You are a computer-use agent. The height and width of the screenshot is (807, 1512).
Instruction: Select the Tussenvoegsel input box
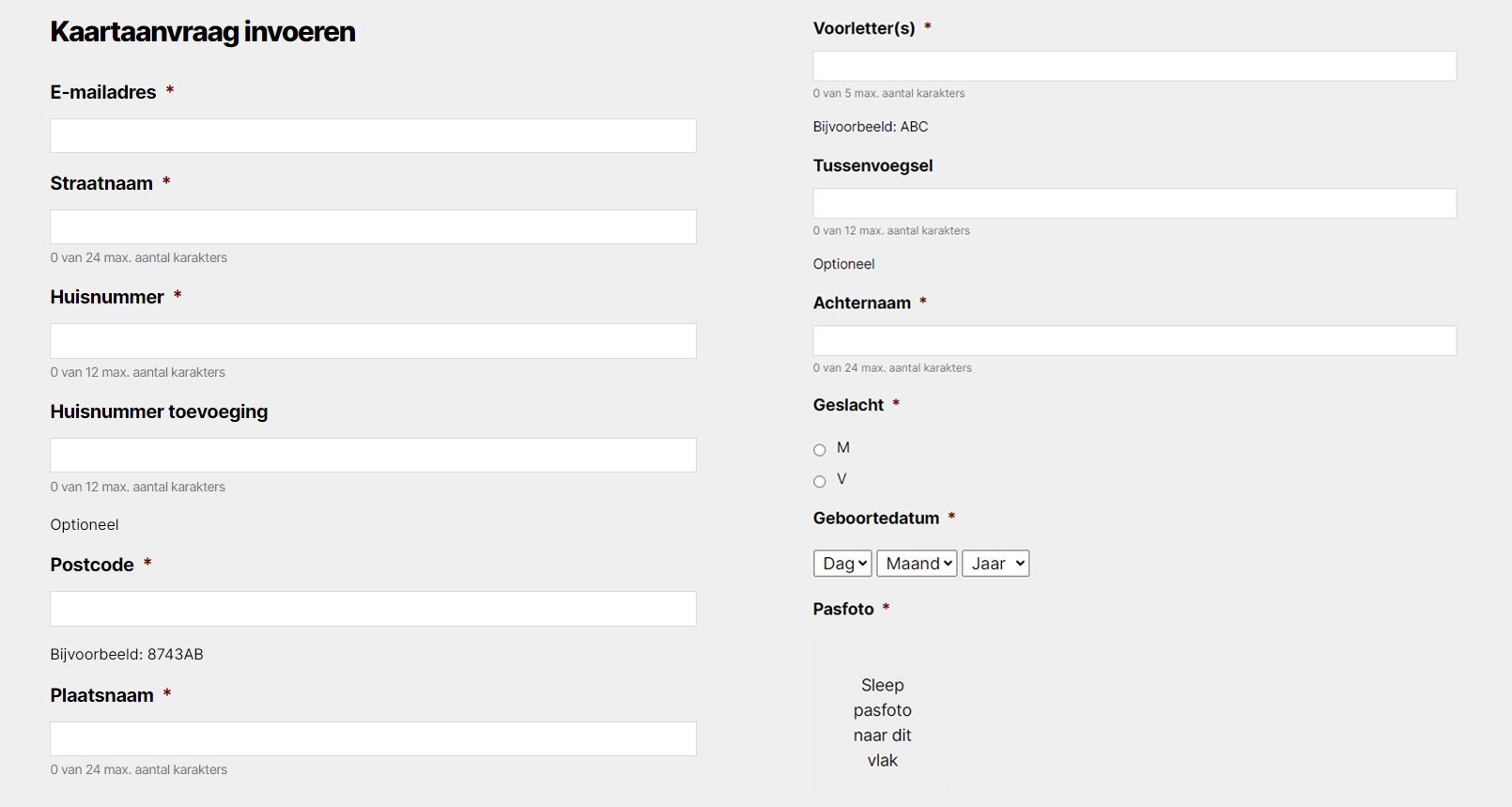click(x=1134, y=204)
